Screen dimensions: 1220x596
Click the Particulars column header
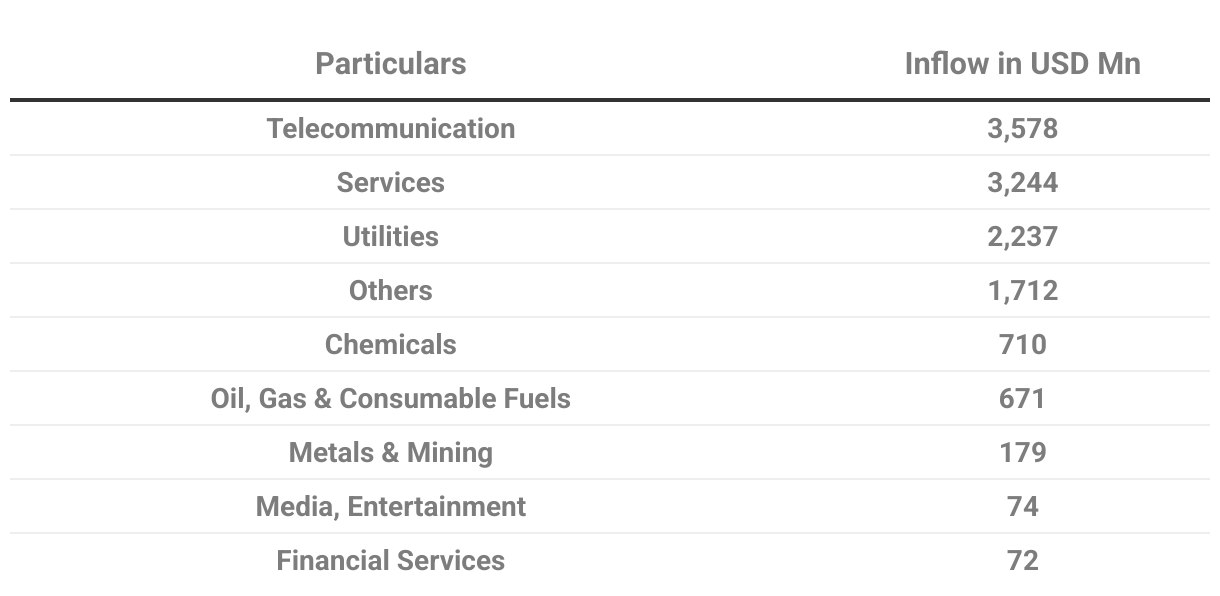390,64
